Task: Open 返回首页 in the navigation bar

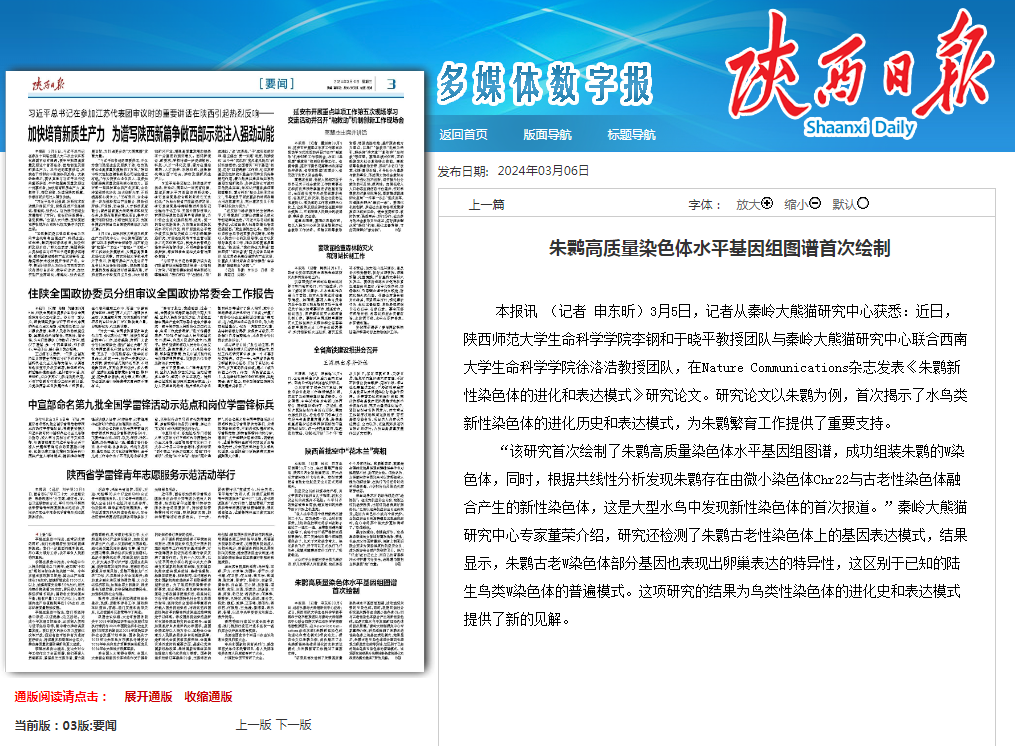Action: [x=463, y=135]
